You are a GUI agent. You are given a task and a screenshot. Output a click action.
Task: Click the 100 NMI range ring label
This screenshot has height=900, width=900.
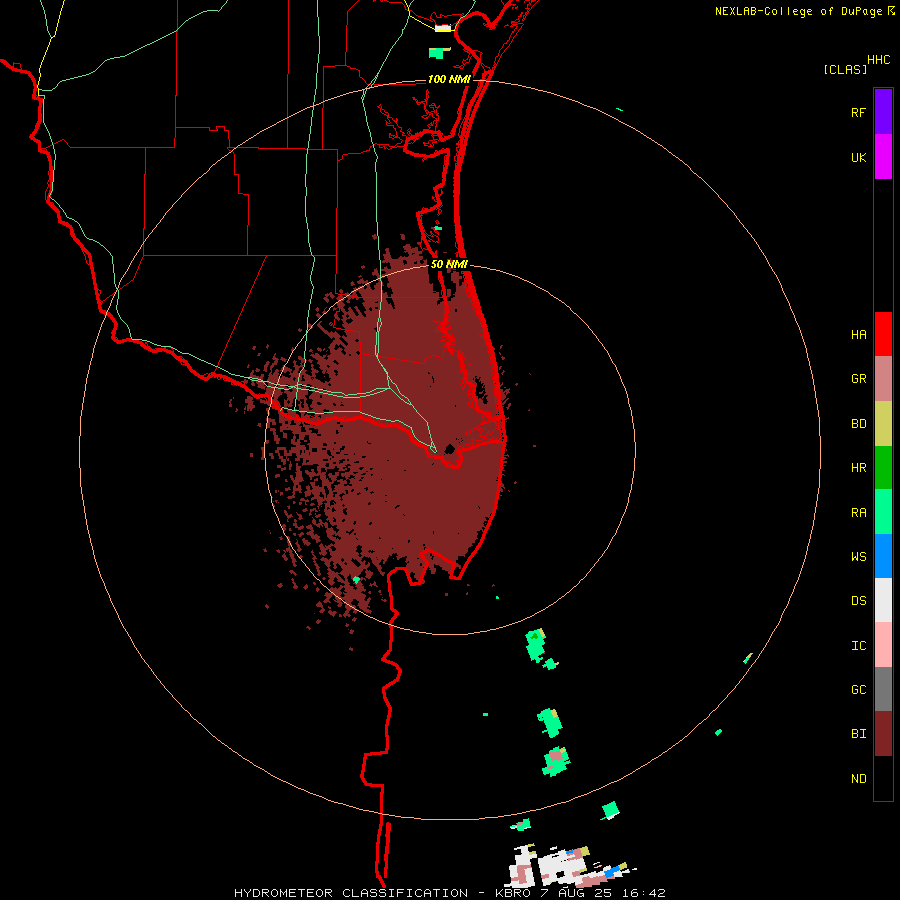(x=449, y=79)
